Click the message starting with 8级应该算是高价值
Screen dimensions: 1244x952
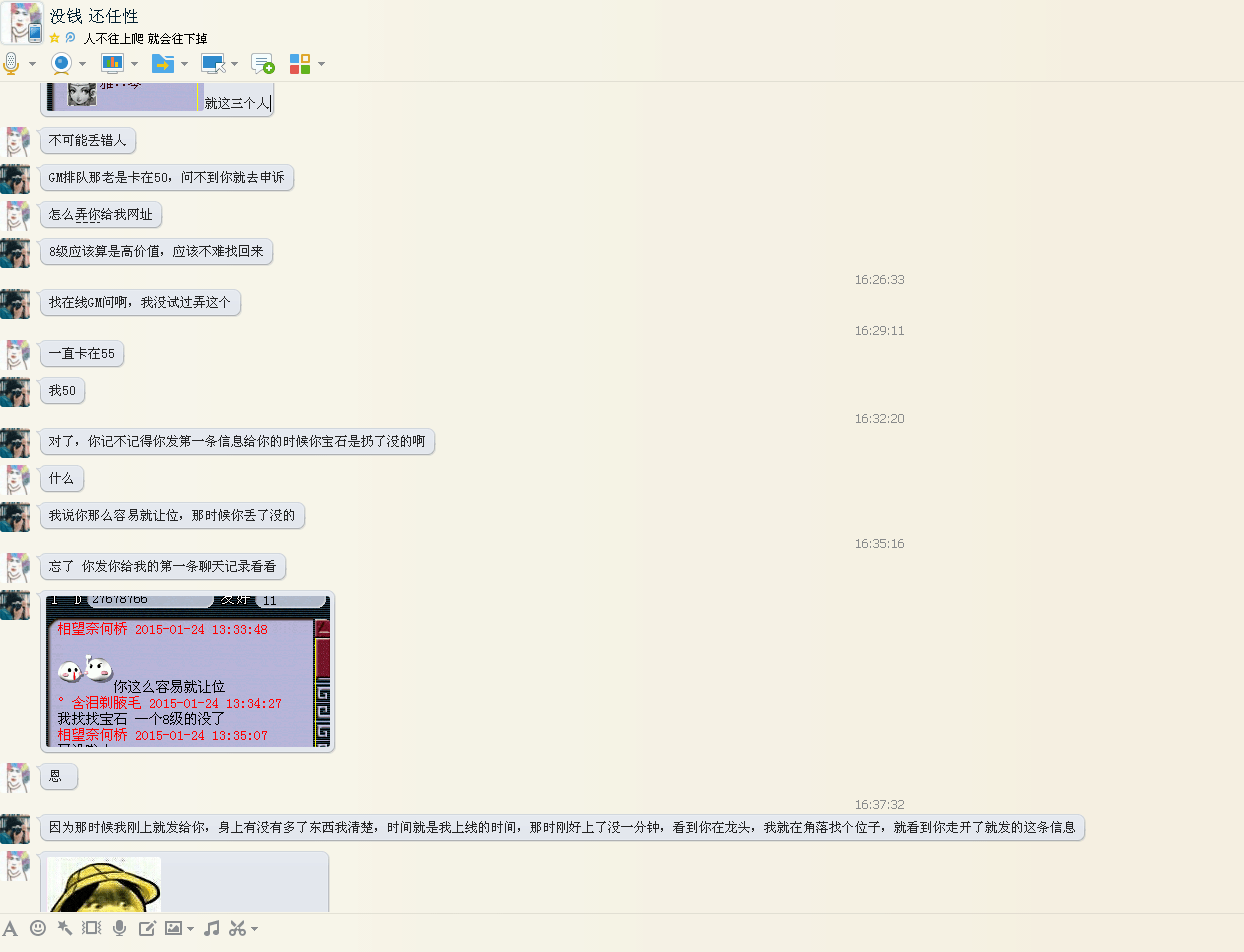(157, 252)
